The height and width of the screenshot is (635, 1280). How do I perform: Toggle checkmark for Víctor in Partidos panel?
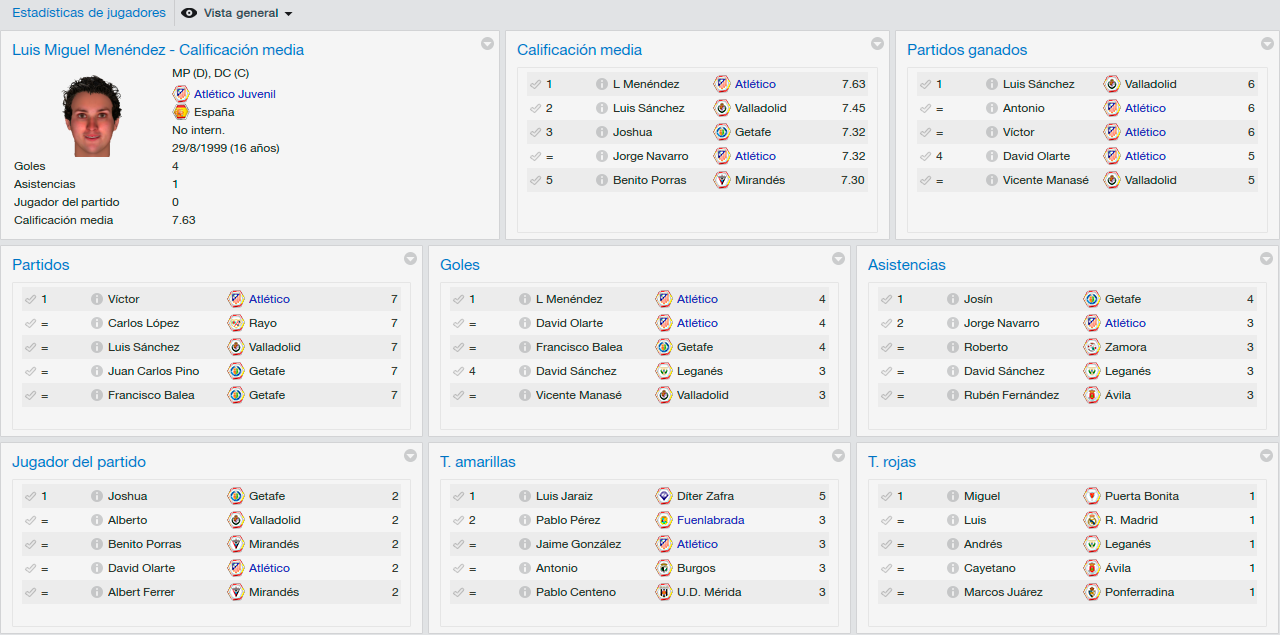30,300
